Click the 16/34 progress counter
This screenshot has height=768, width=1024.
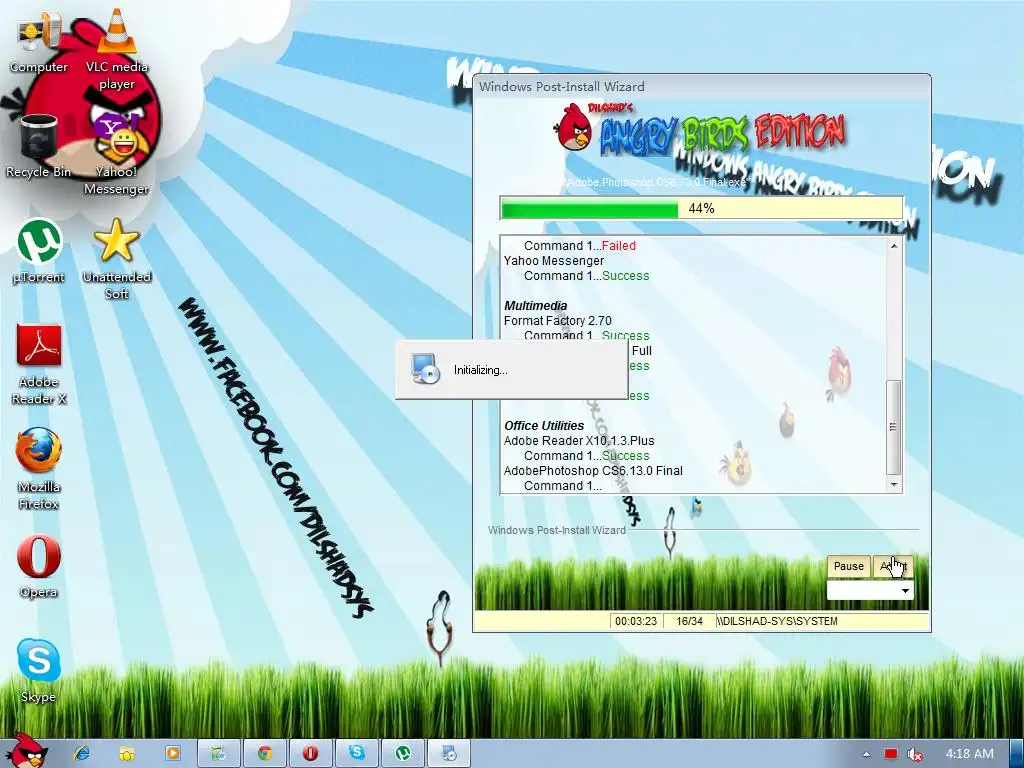[x=690, y=621]
